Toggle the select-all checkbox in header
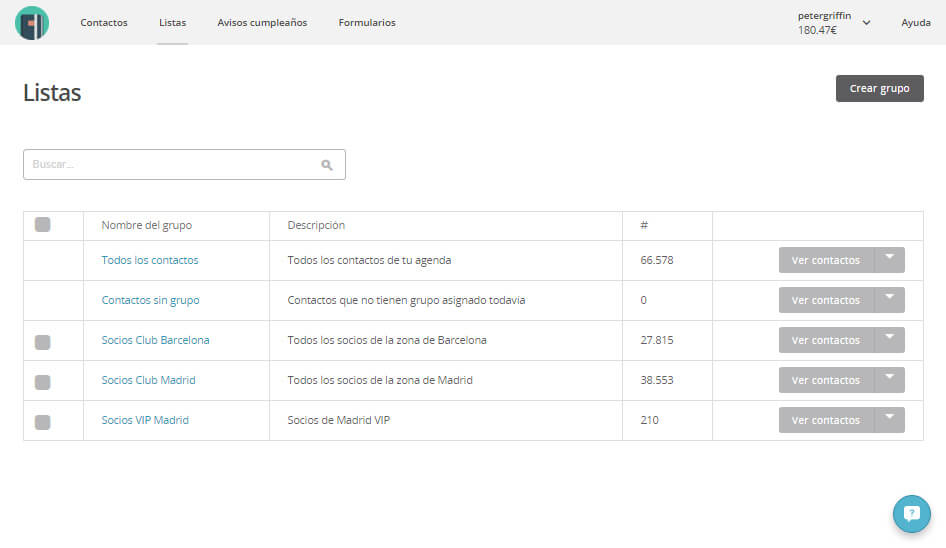 42,225
